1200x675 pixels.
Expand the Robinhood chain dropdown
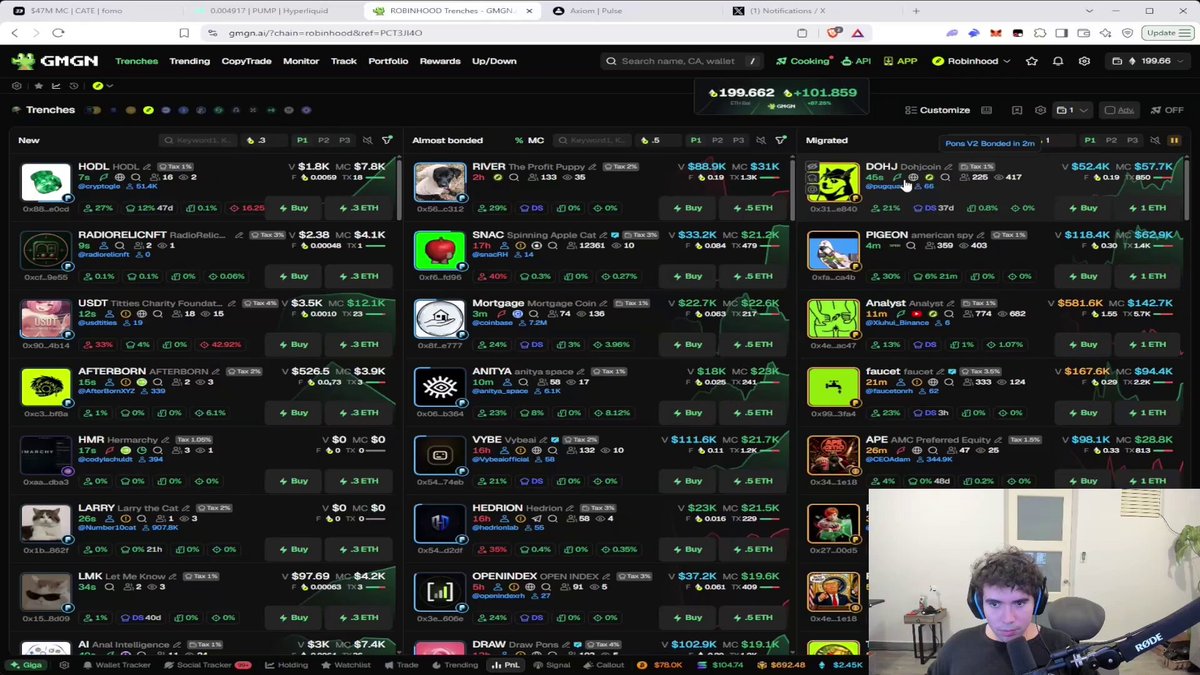pyautogui.click(x=970, y=61)
